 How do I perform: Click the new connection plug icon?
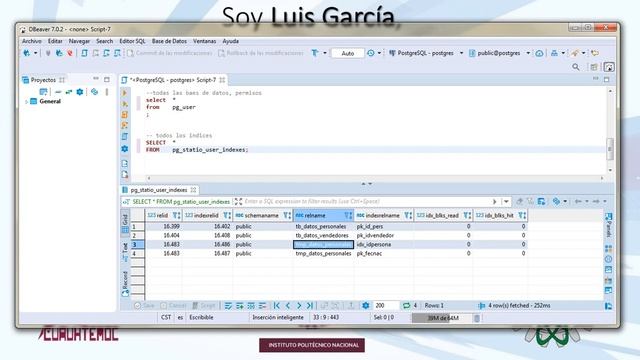pos(27,53)
